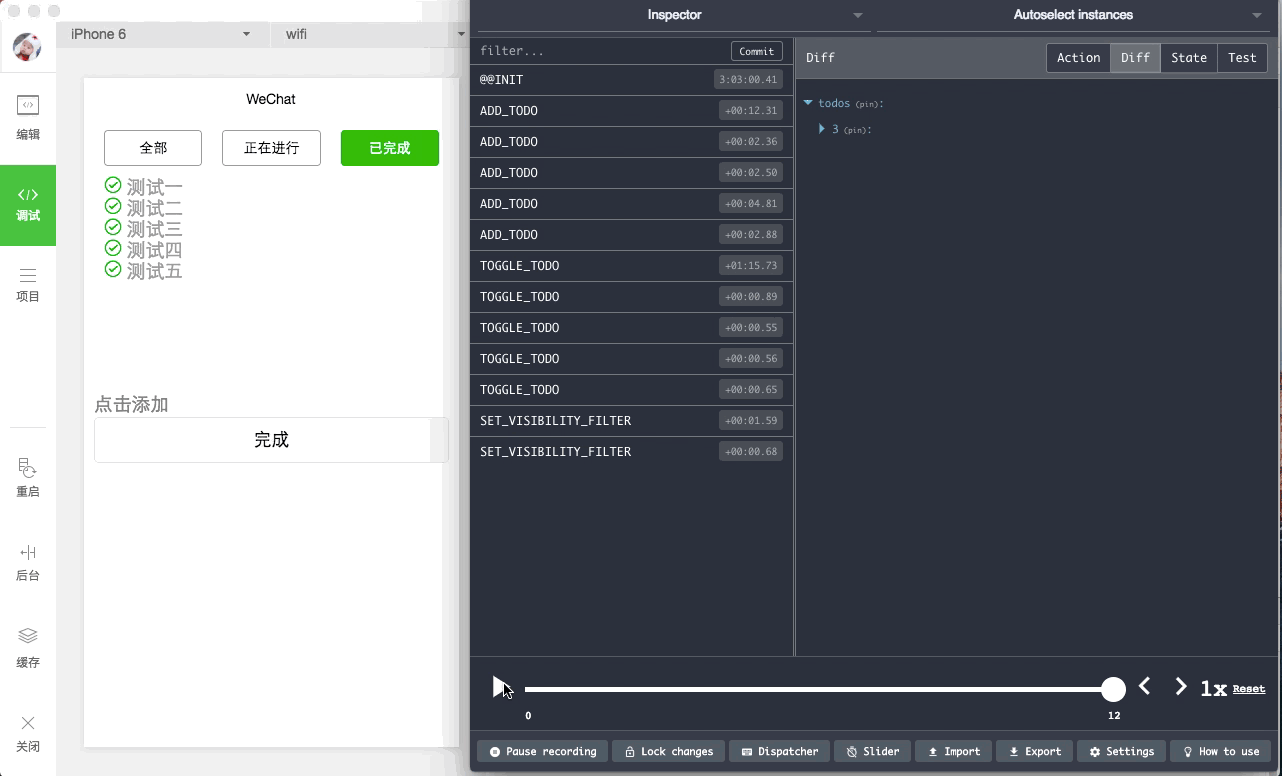1282x776 pixels.
Task: Click the Commit button
Action: coord(756,51)
